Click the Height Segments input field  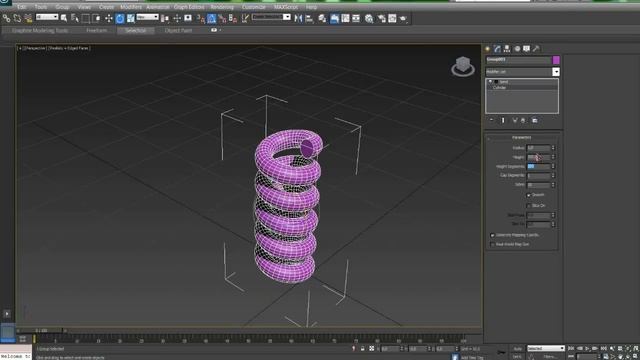[x=538, y=167]
